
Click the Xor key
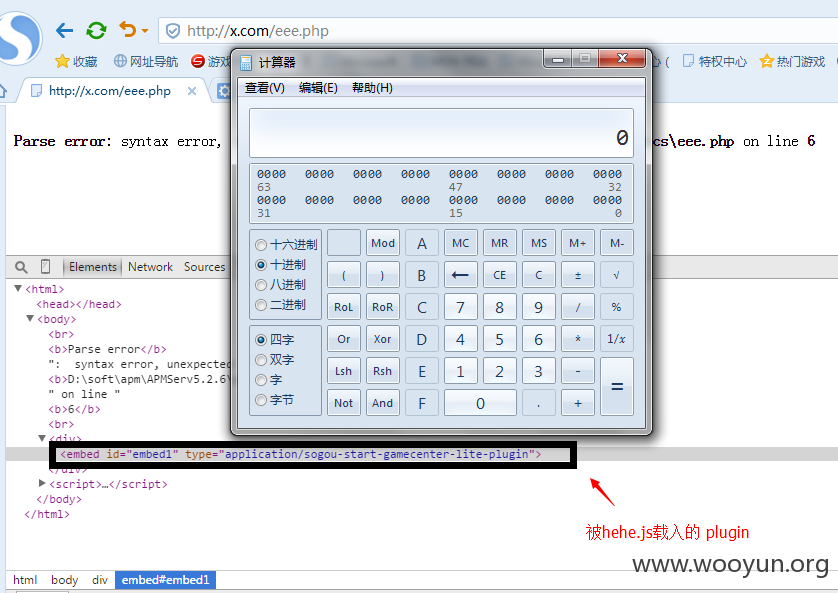pyautogui.click(x=383, y=339)
